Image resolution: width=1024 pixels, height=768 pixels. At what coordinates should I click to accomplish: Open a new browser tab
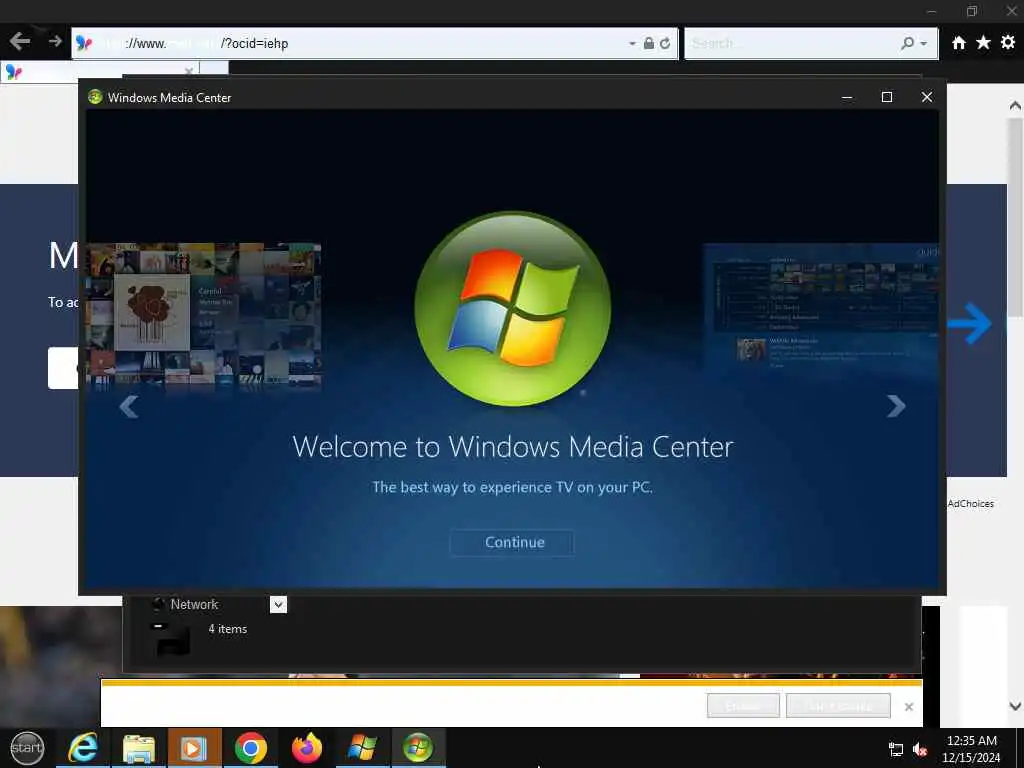[x=214, y=69]
